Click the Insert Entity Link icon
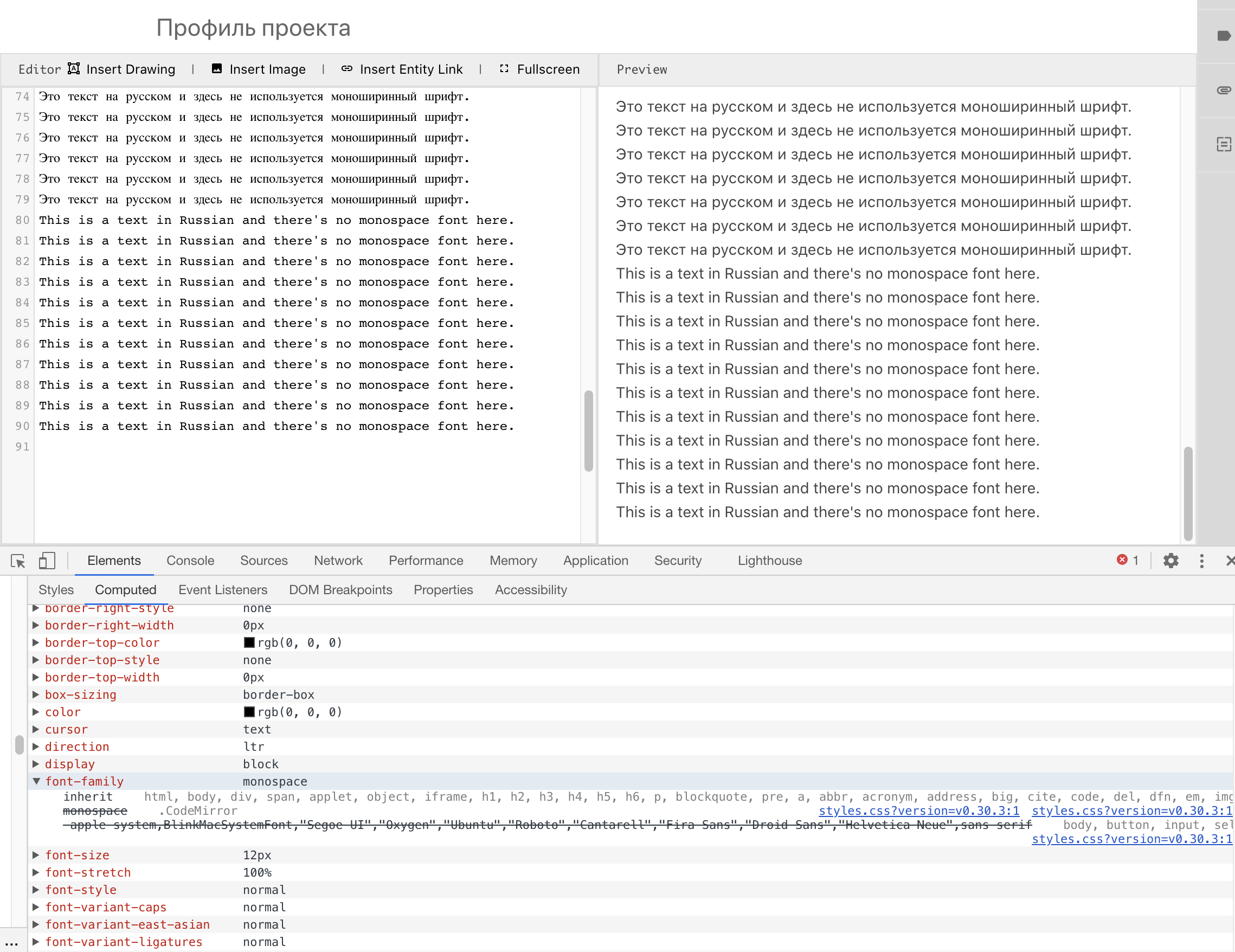This screenshot has height=952, width=1235. point(347,69)
